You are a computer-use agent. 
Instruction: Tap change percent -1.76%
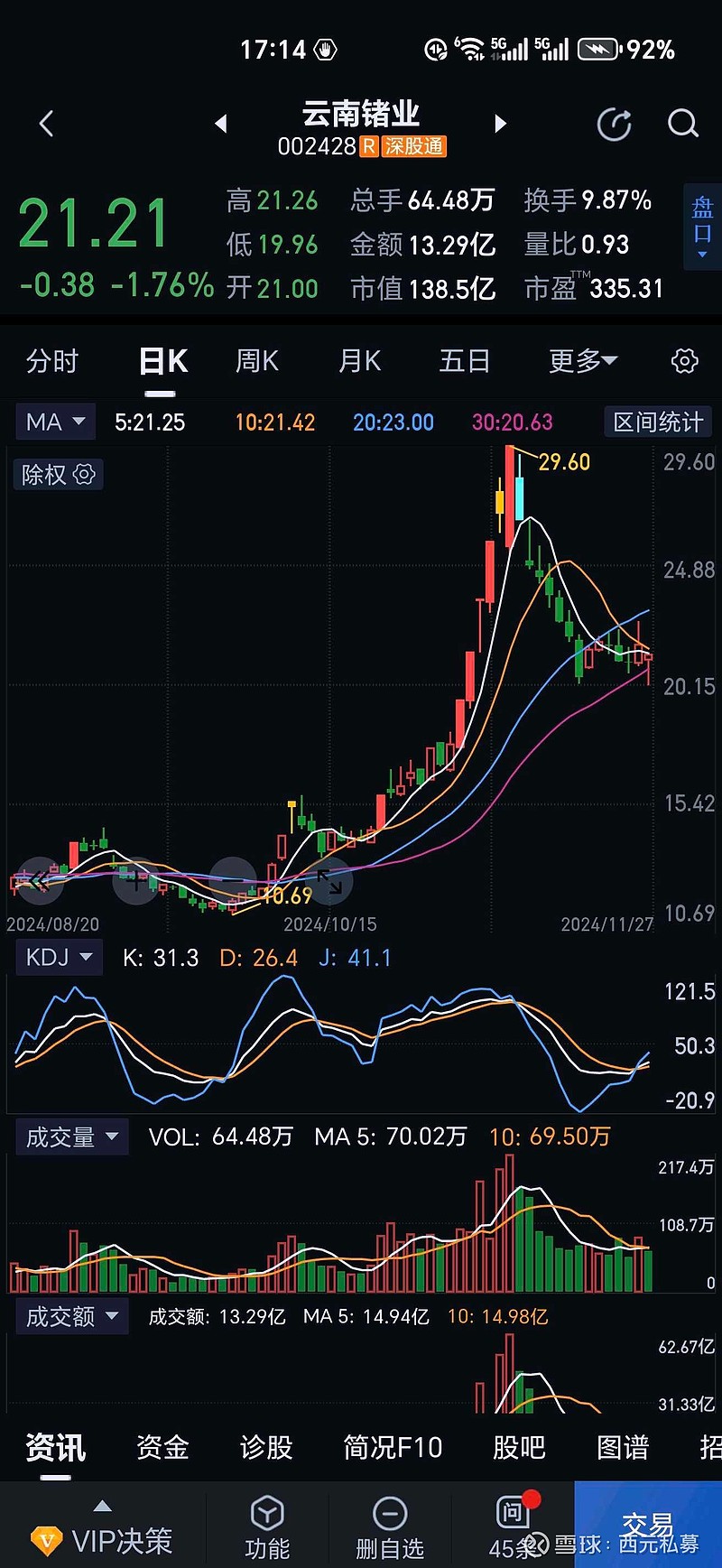[162, 286]
